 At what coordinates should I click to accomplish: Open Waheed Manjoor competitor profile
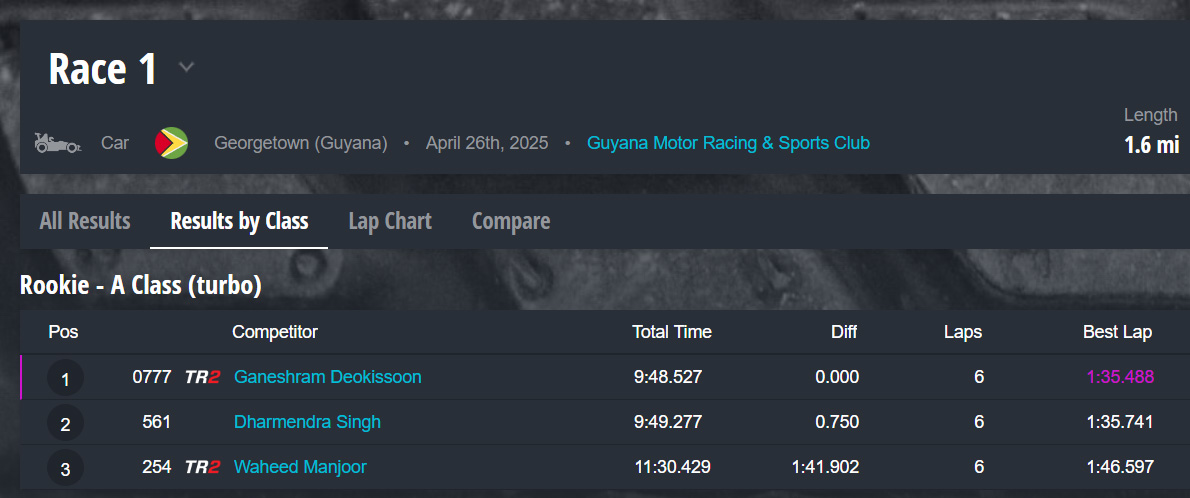(x=300, y=467)
